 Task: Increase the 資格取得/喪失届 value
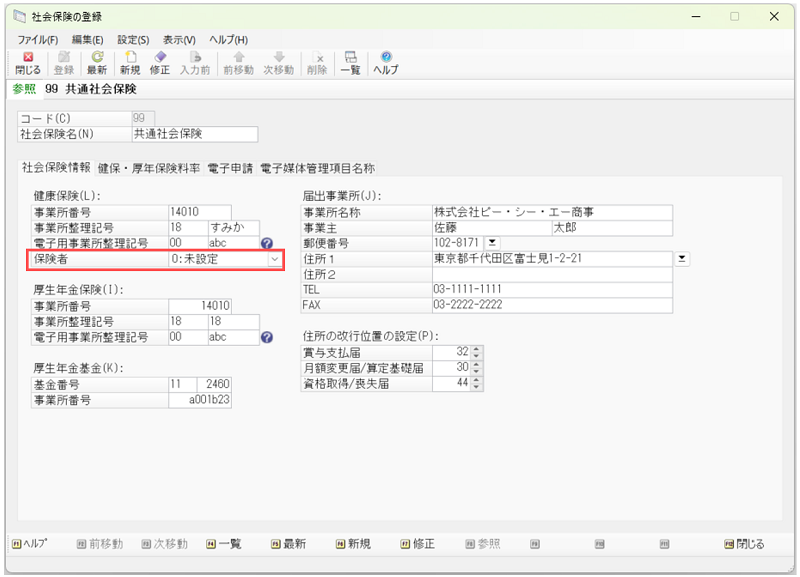click(476, 381)
